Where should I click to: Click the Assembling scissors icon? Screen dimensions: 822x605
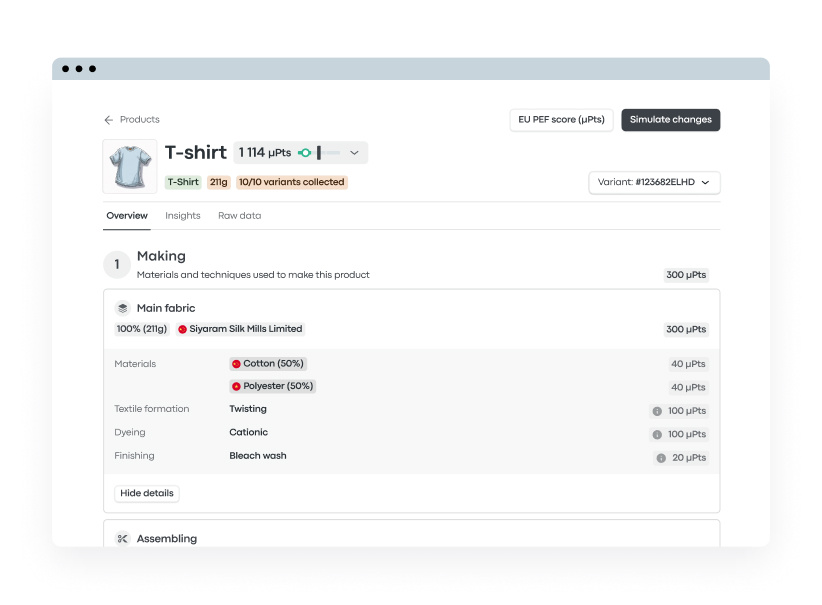point(123,538)
